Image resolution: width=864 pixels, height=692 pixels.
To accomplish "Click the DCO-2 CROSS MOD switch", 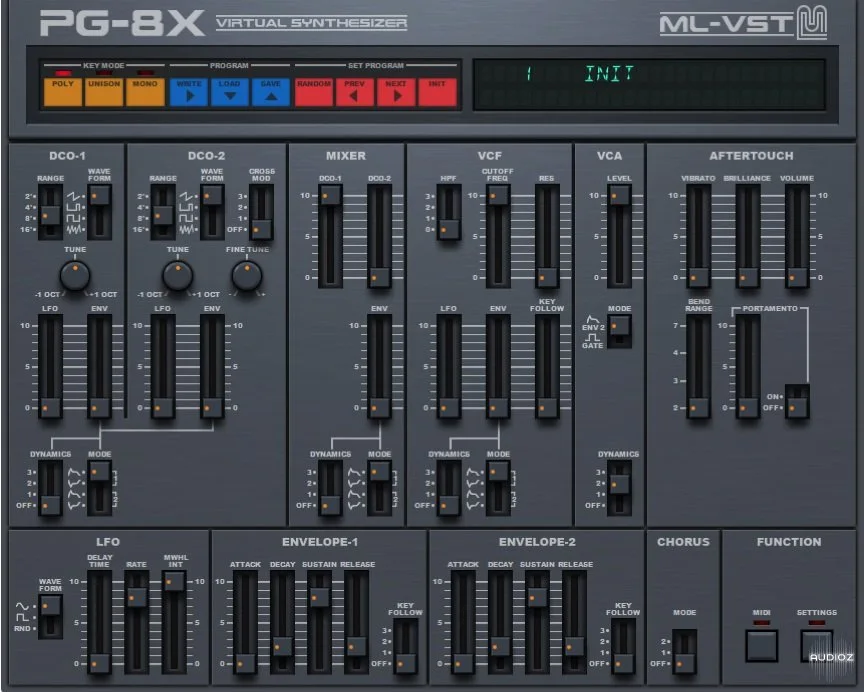I will pyautogui.click(x=261, y=212).
